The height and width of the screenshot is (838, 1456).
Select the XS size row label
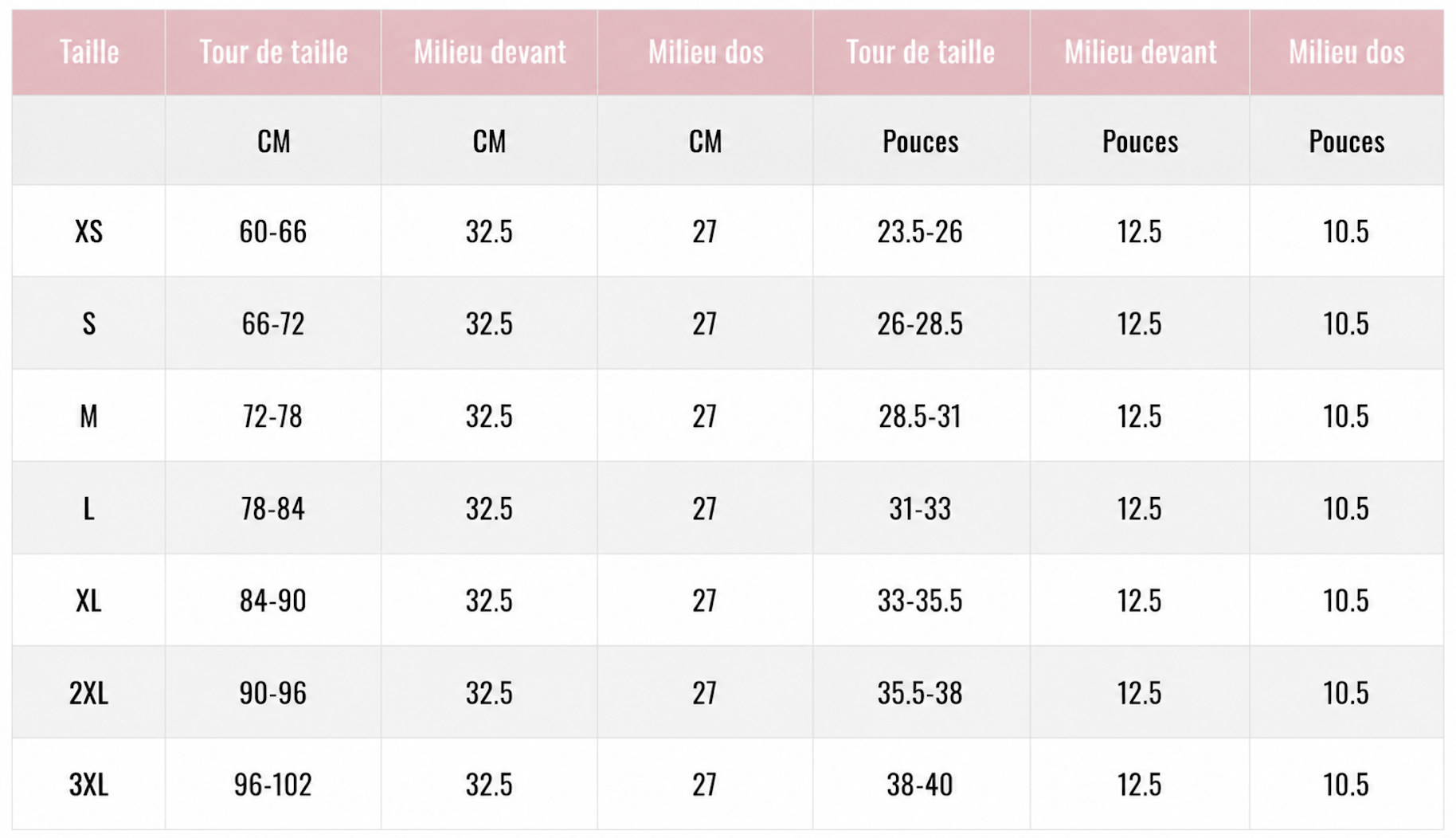pos(89,232)
